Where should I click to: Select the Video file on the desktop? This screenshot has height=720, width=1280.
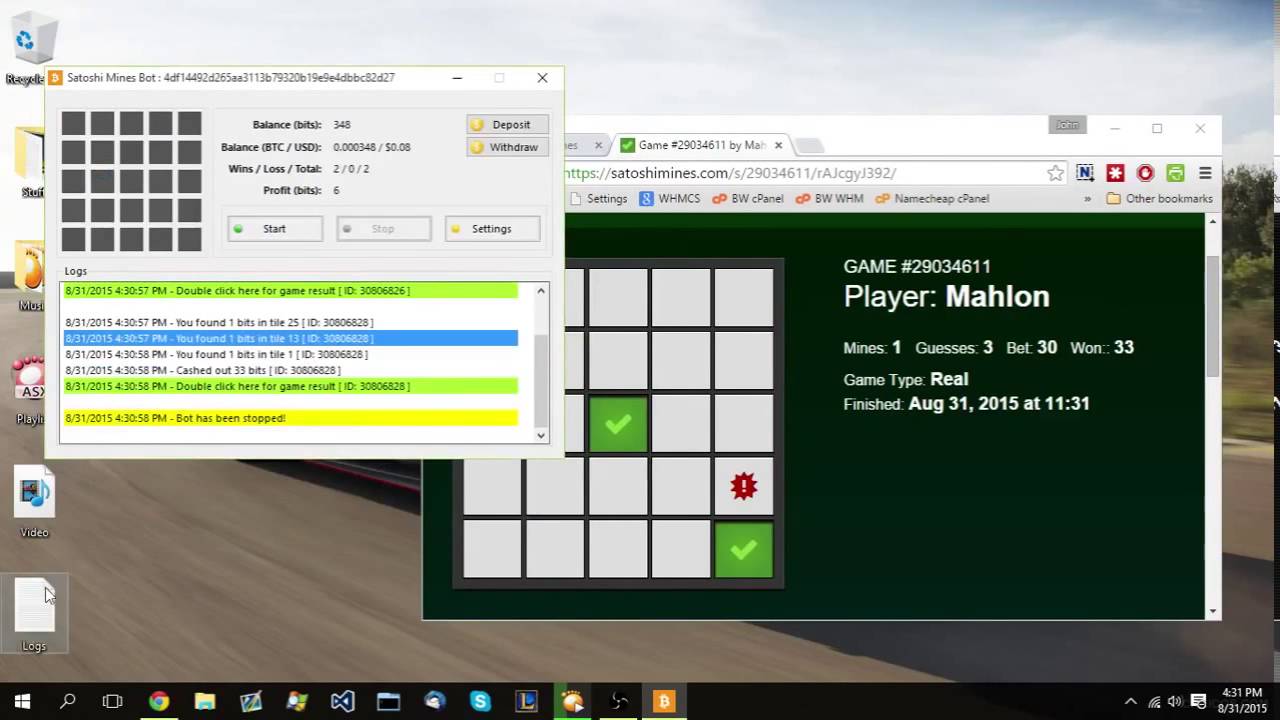[34, 500]
